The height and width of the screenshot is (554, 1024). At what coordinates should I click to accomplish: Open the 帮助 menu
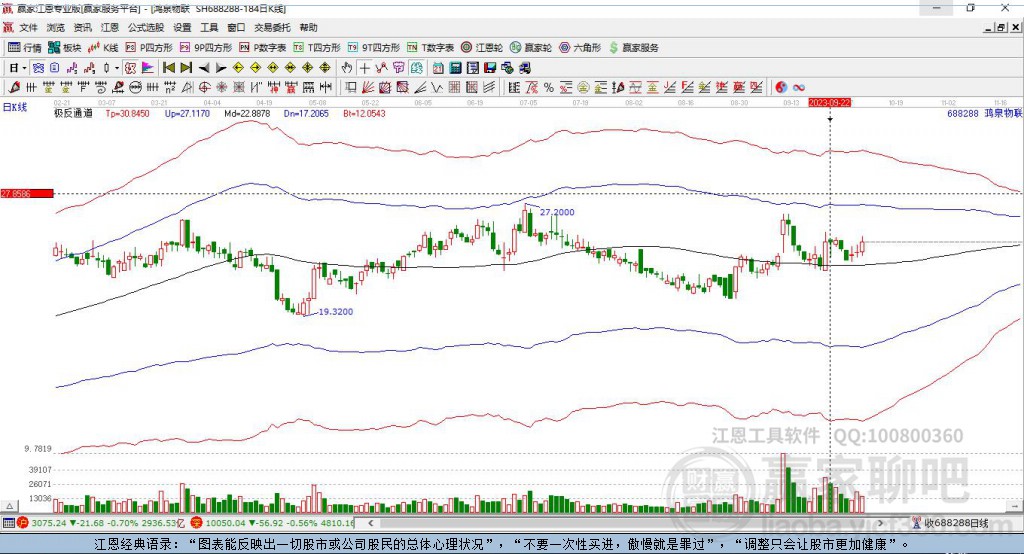[308, 27]
